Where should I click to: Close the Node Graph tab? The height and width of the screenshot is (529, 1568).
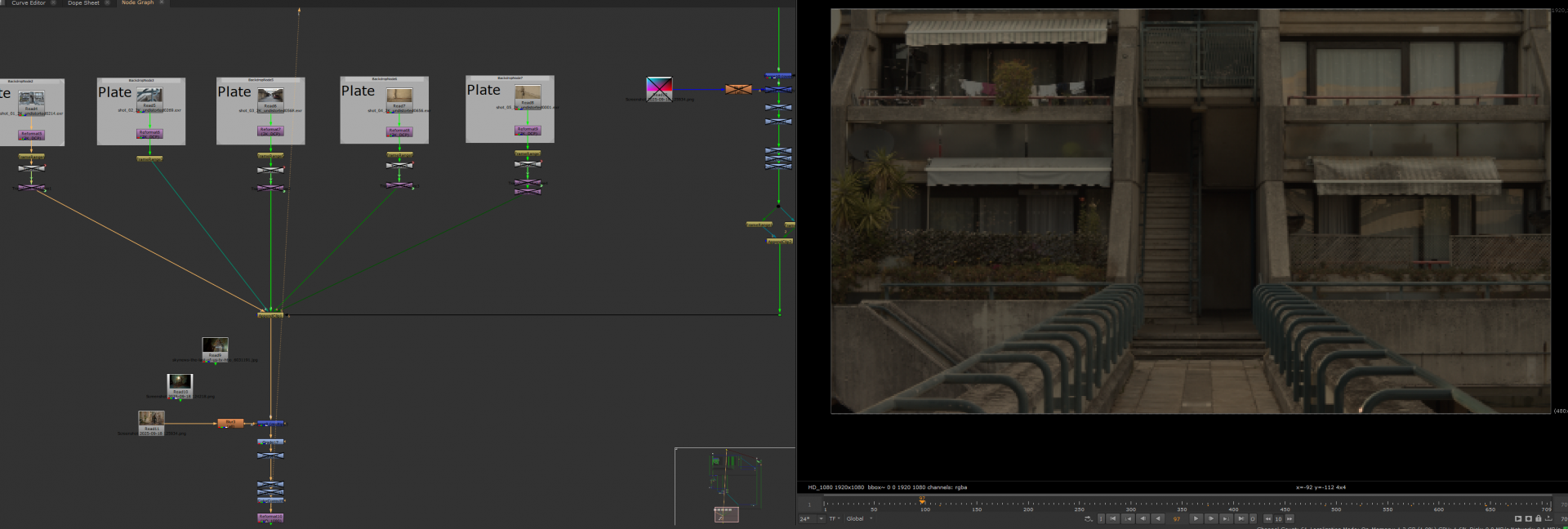(162, 2)
